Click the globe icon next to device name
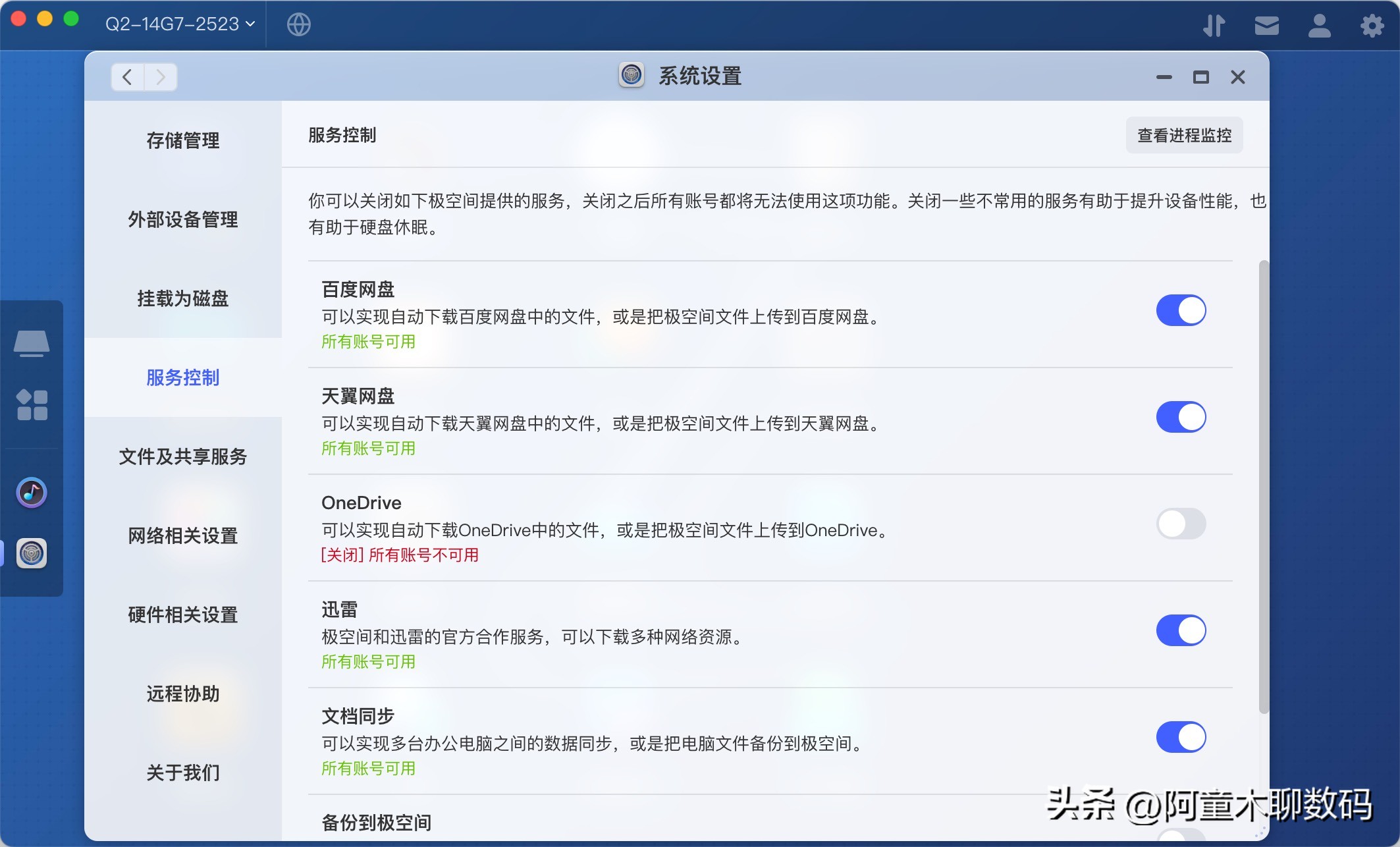This screenshot has height=847, width=1400. coord(298,25)
